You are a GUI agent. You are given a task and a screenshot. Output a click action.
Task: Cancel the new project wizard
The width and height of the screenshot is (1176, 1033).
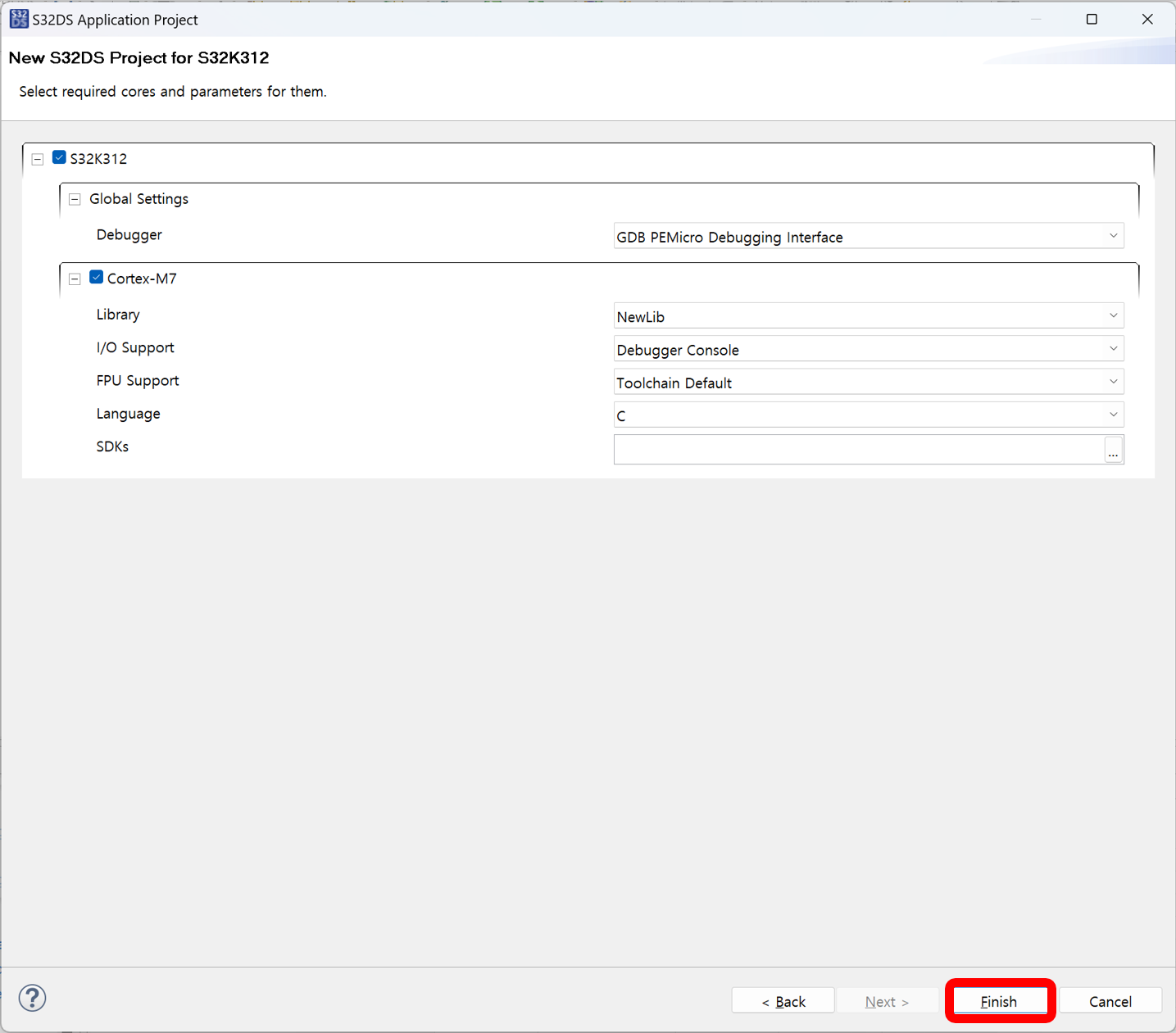1110,1001
